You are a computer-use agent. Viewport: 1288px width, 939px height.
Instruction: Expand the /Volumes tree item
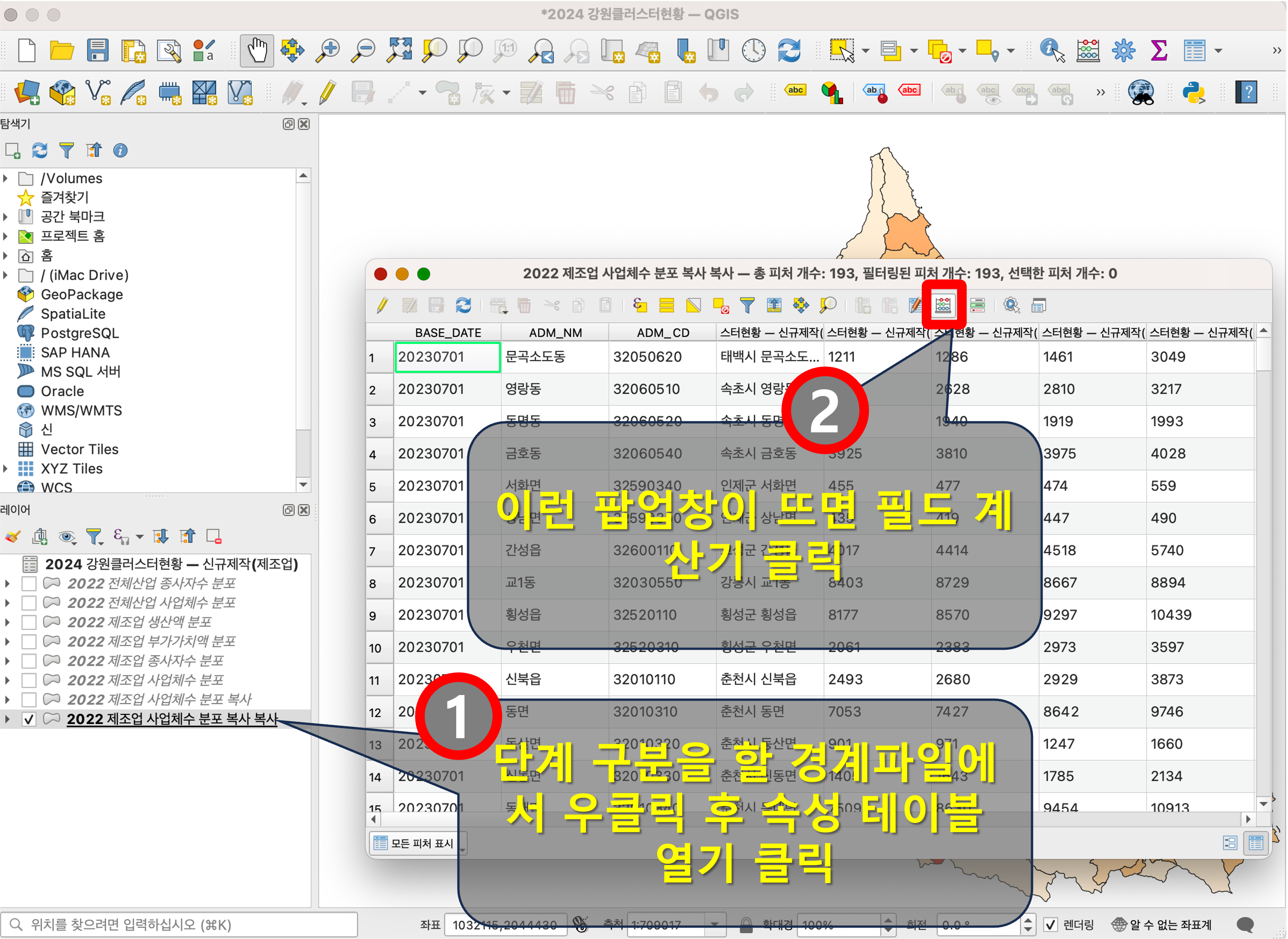click(x=6, y=178)
